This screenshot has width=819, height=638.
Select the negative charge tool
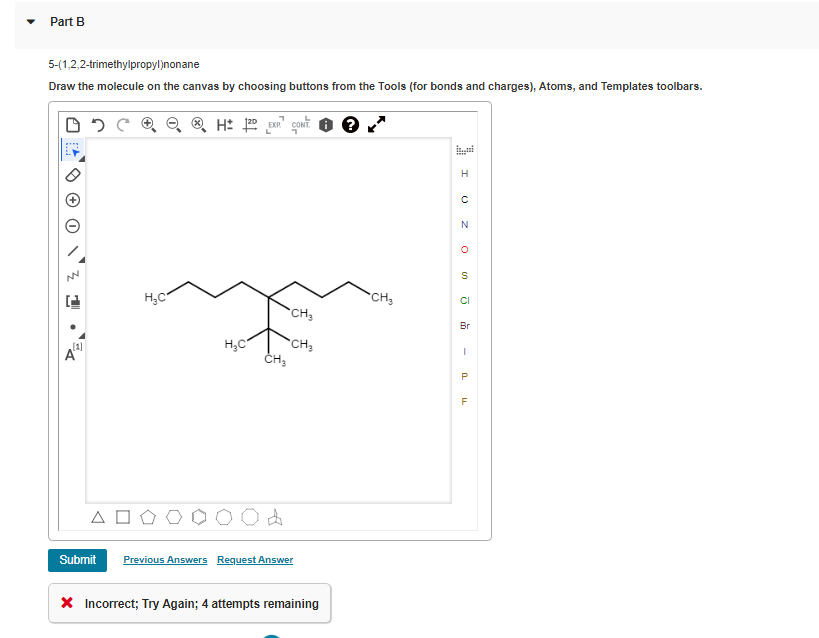[72, 225]
